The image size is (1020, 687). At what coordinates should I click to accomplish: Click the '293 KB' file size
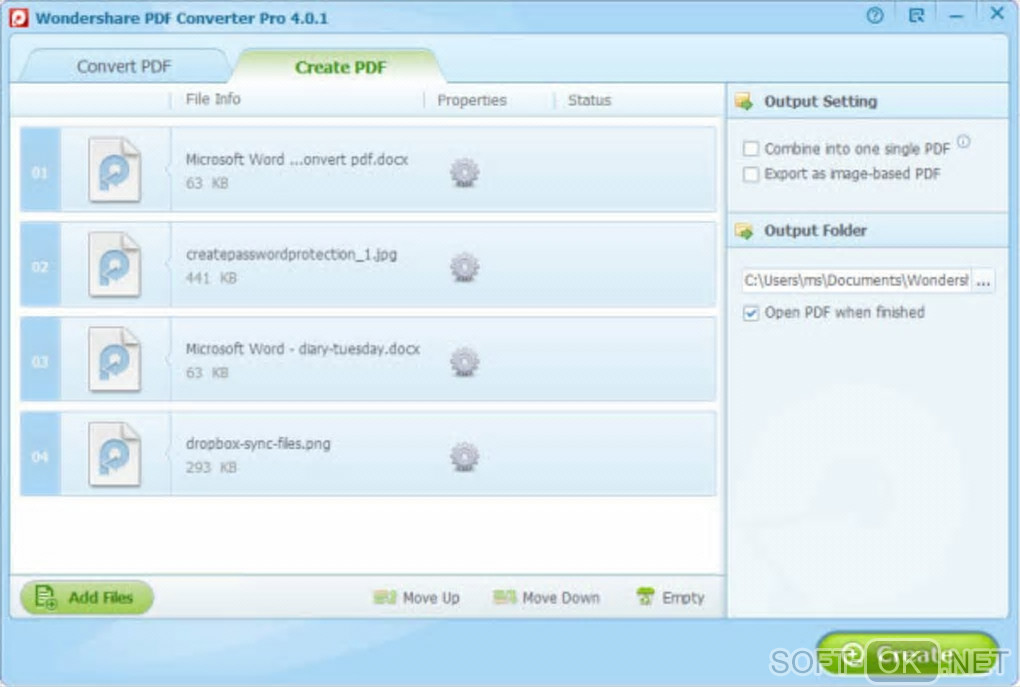tap(211, 468)
